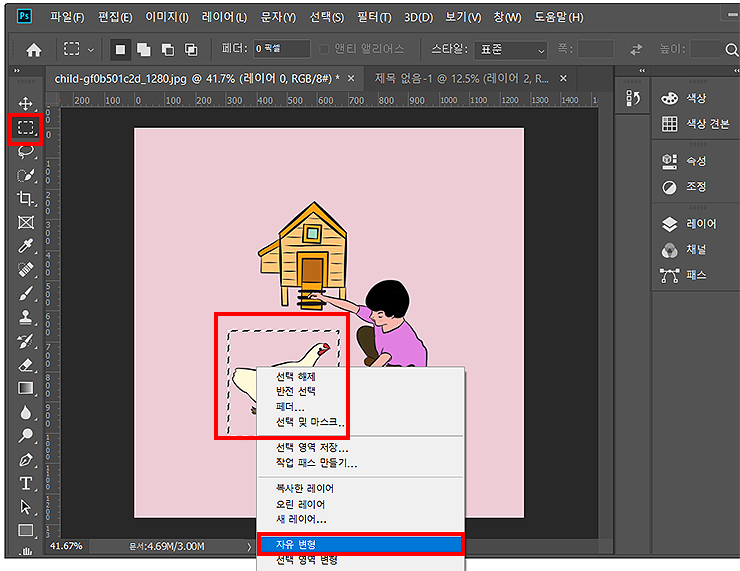This screenshot has width=740, height=571.
Task: Open the 색상 panel
Action: click(x=684, y=98)
